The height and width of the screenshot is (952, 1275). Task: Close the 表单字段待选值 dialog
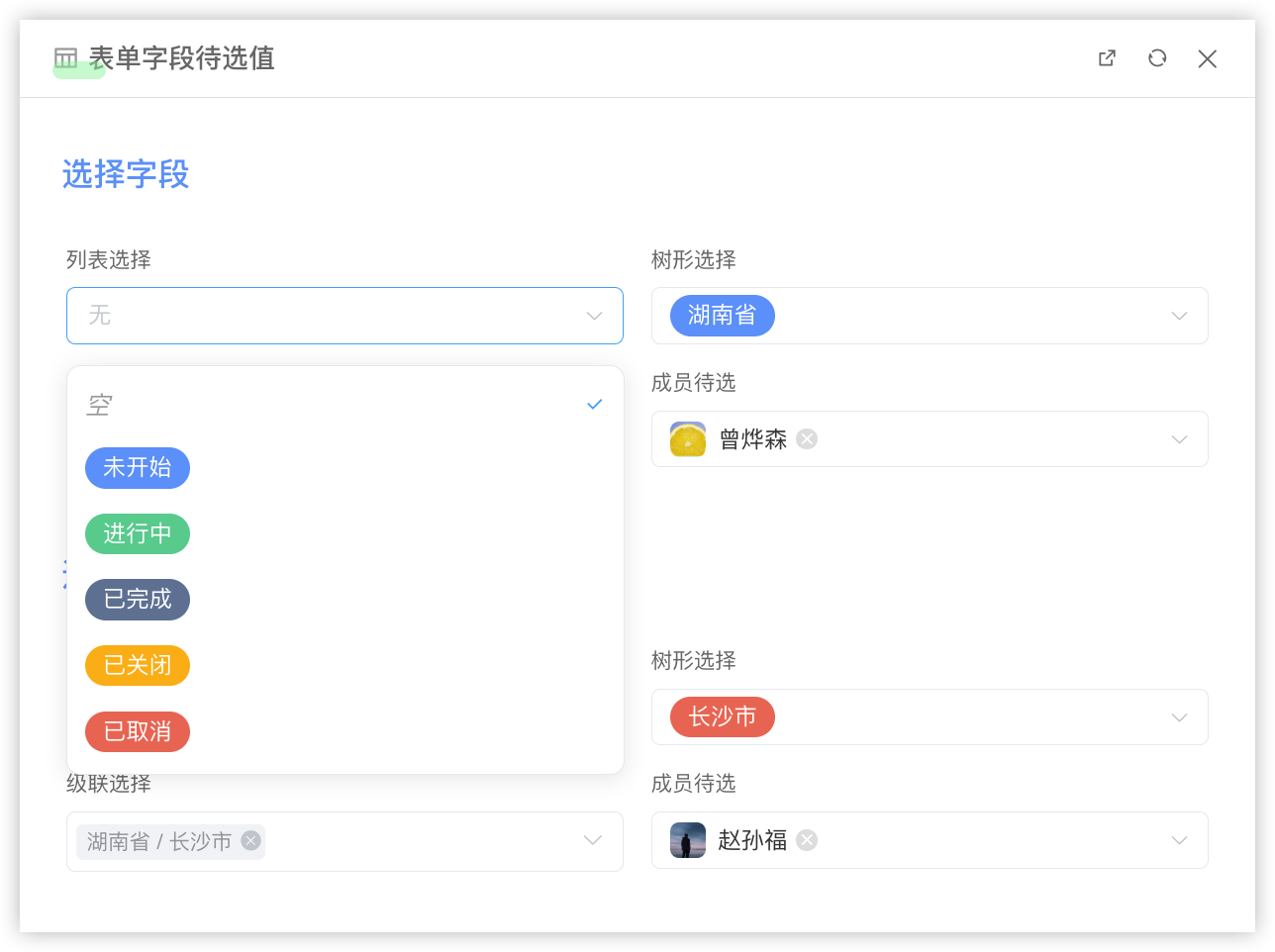pyautogui.click(x=1207, y=58)
